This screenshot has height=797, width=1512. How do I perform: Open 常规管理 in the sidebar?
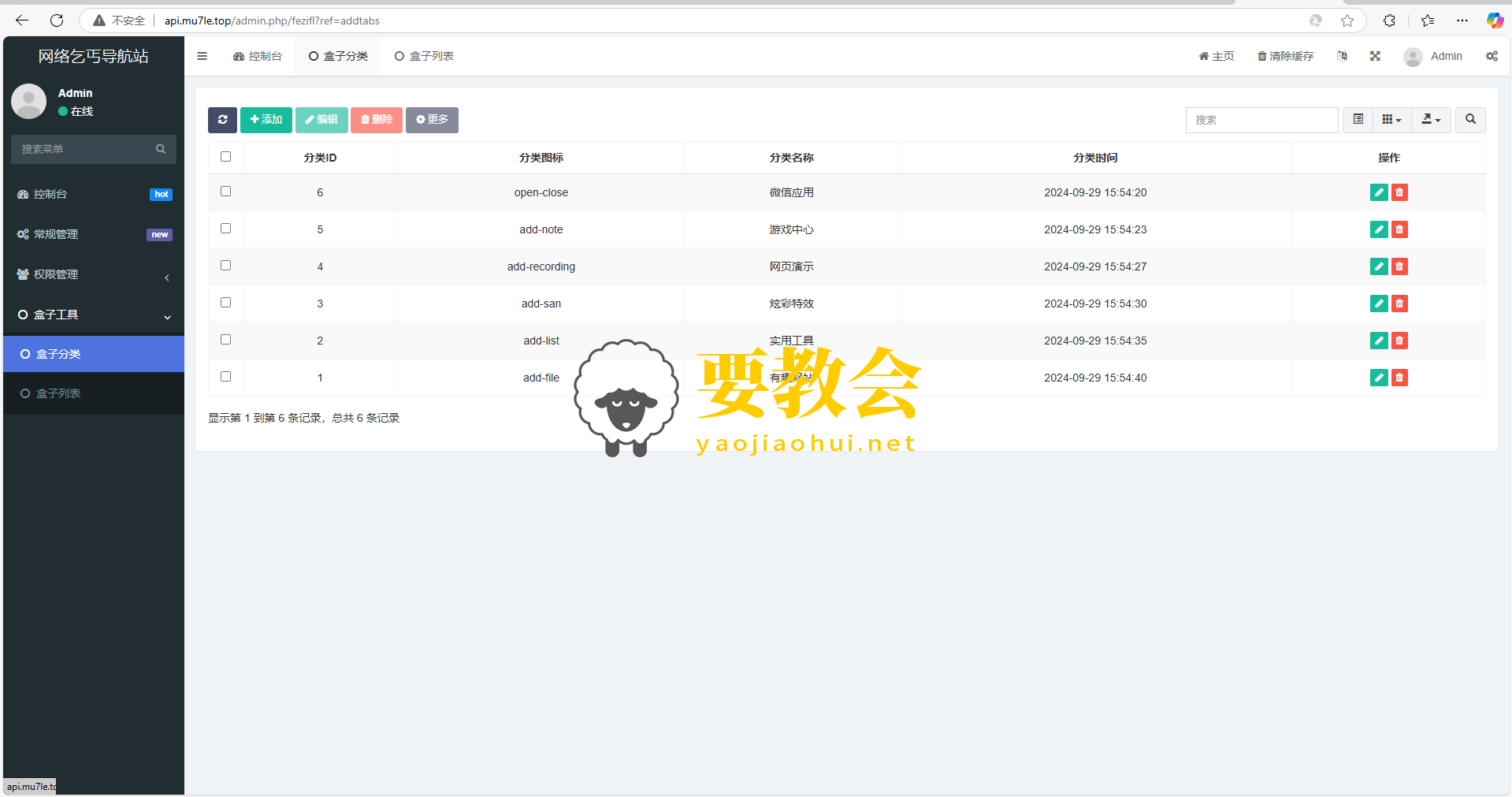pyautogui.click(x=94, y=234)
